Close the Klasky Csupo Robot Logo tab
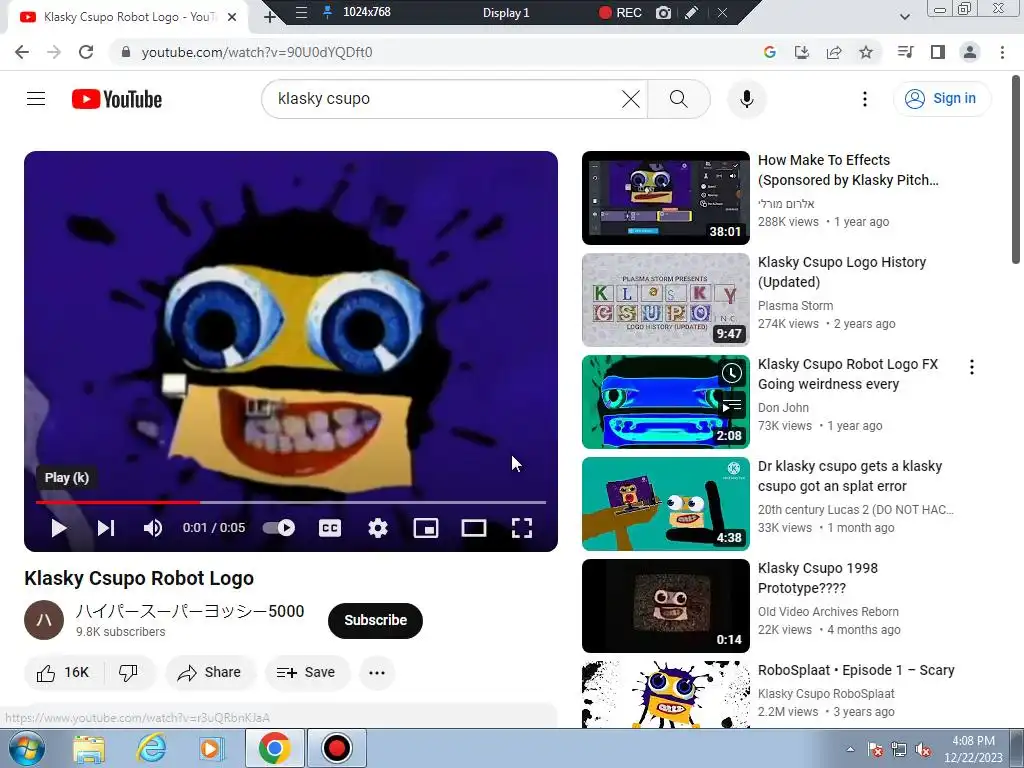Viewport: 1024px width, 768px height. pos(232,17)
